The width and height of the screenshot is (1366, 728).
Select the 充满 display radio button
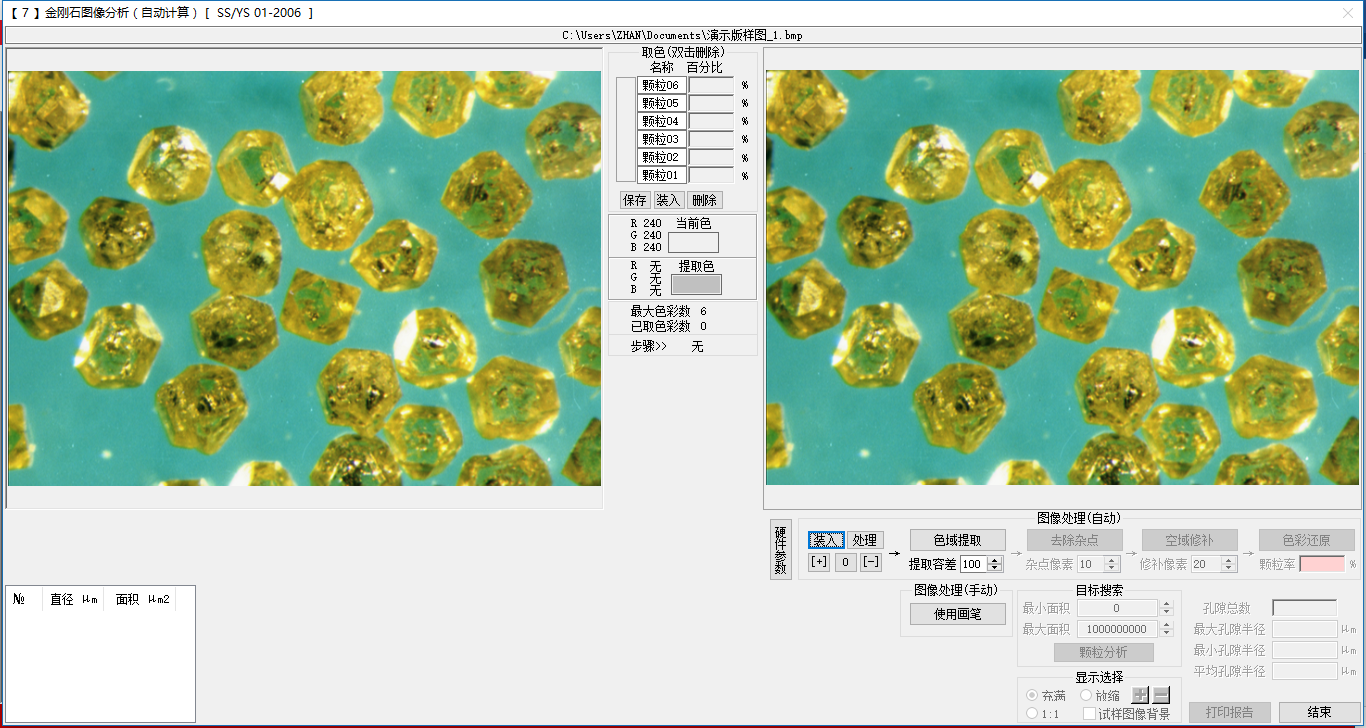coord(1032,695)
